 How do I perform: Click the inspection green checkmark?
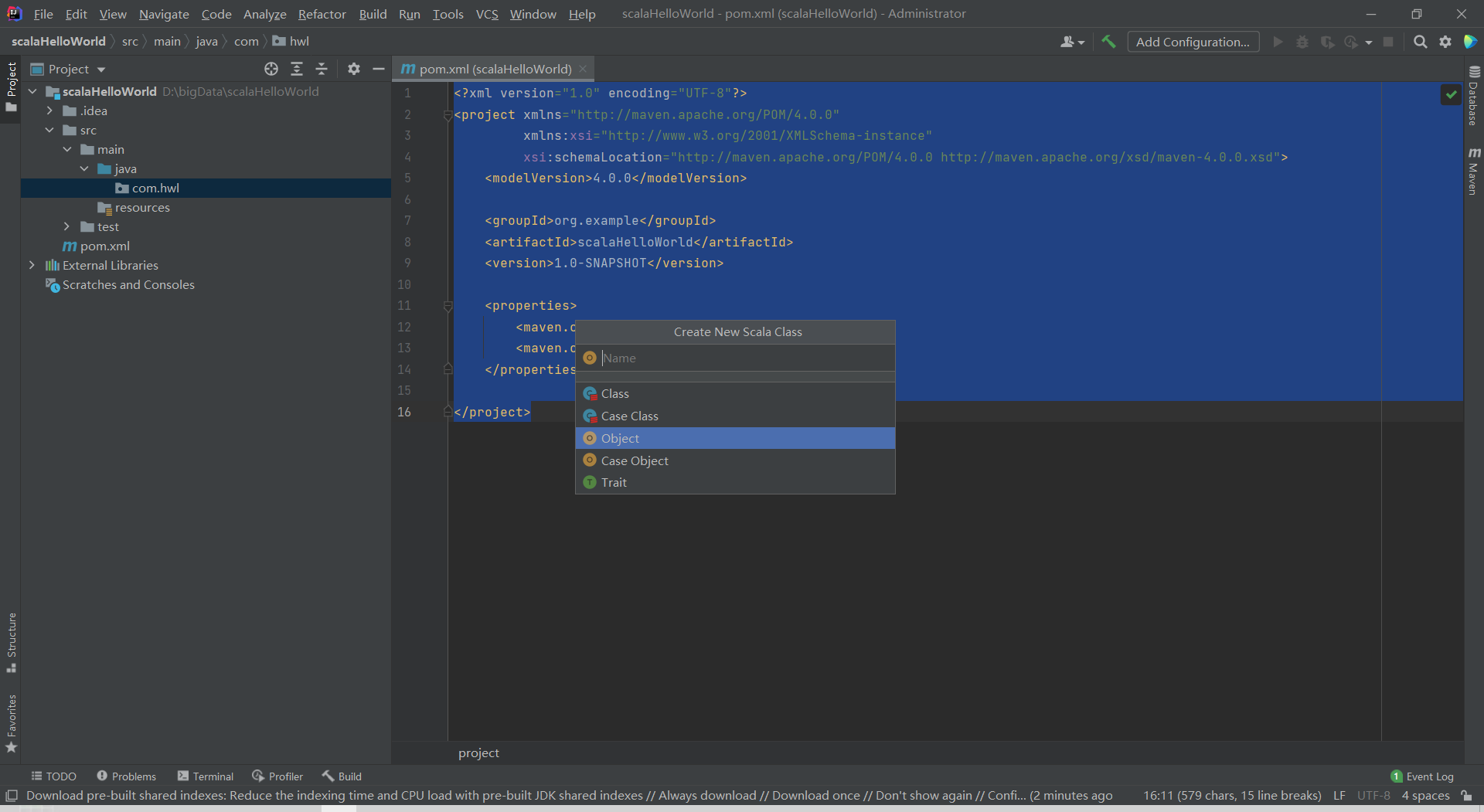pos(1451,94)
